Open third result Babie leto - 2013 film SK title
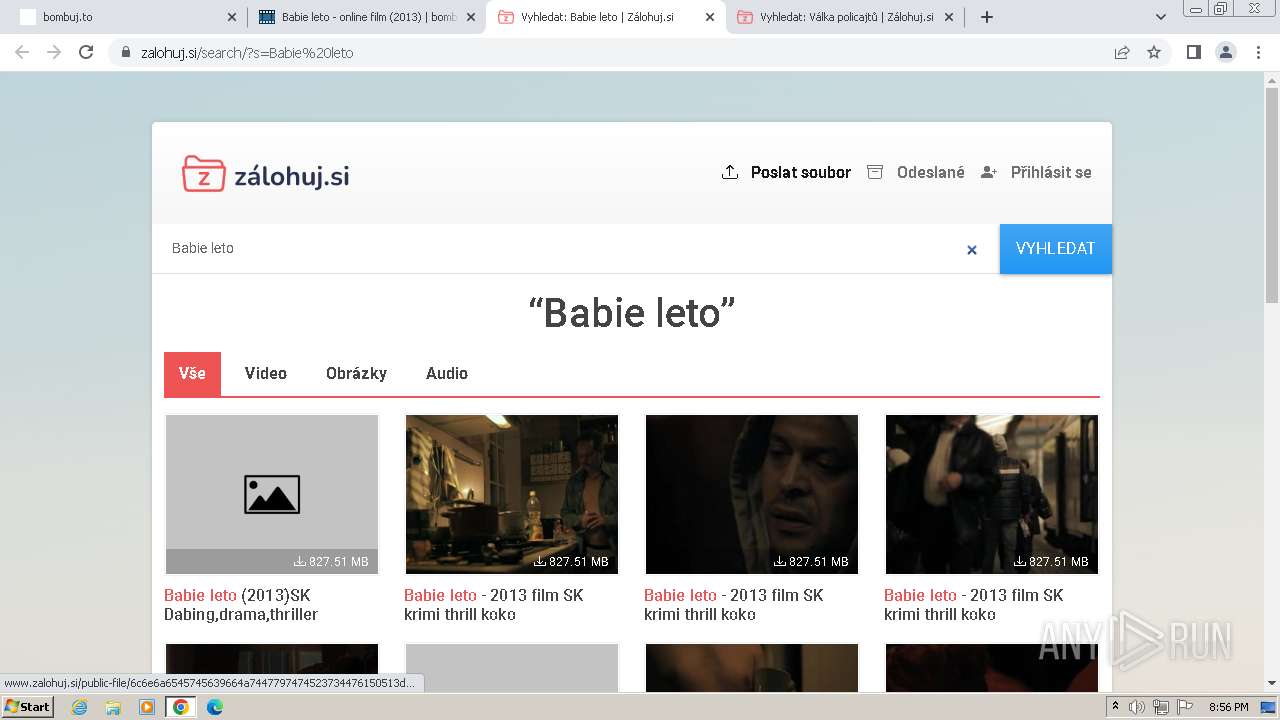The image size is (1280, 720). click(733, 604)
